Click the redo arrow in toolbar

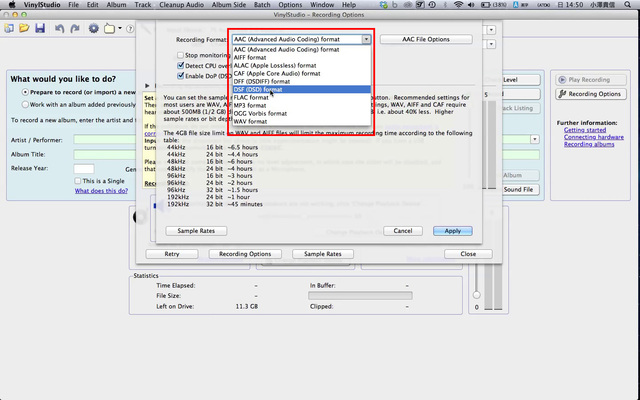73,27
